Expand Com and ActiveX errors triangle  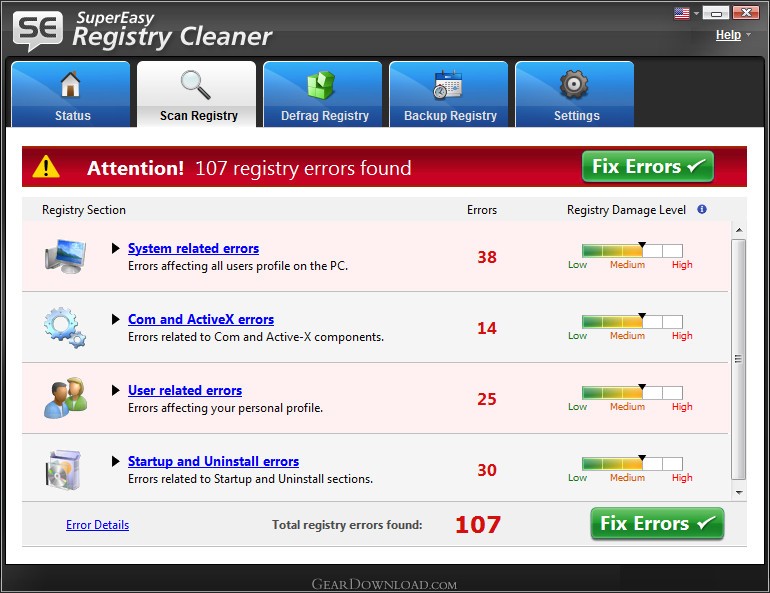[x=115, y=320]
